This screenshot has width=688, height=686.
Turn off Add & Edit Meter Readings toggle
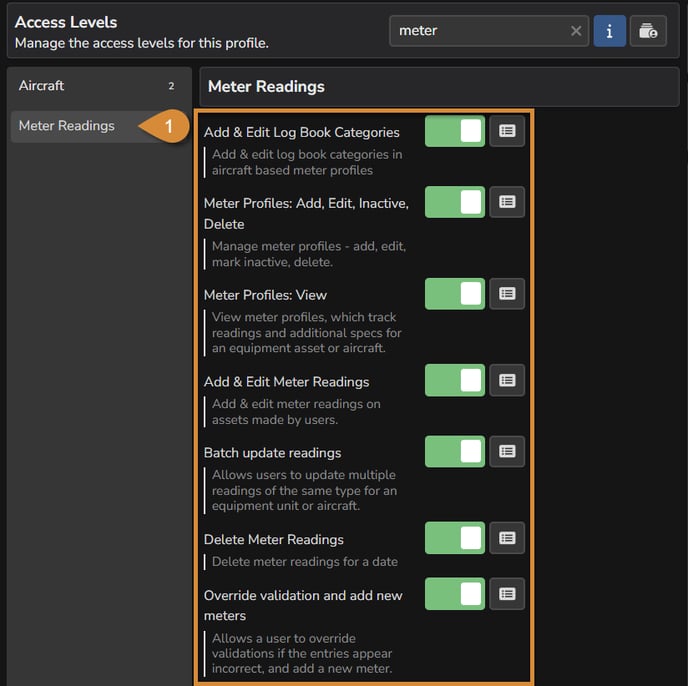tap(455, 380)
